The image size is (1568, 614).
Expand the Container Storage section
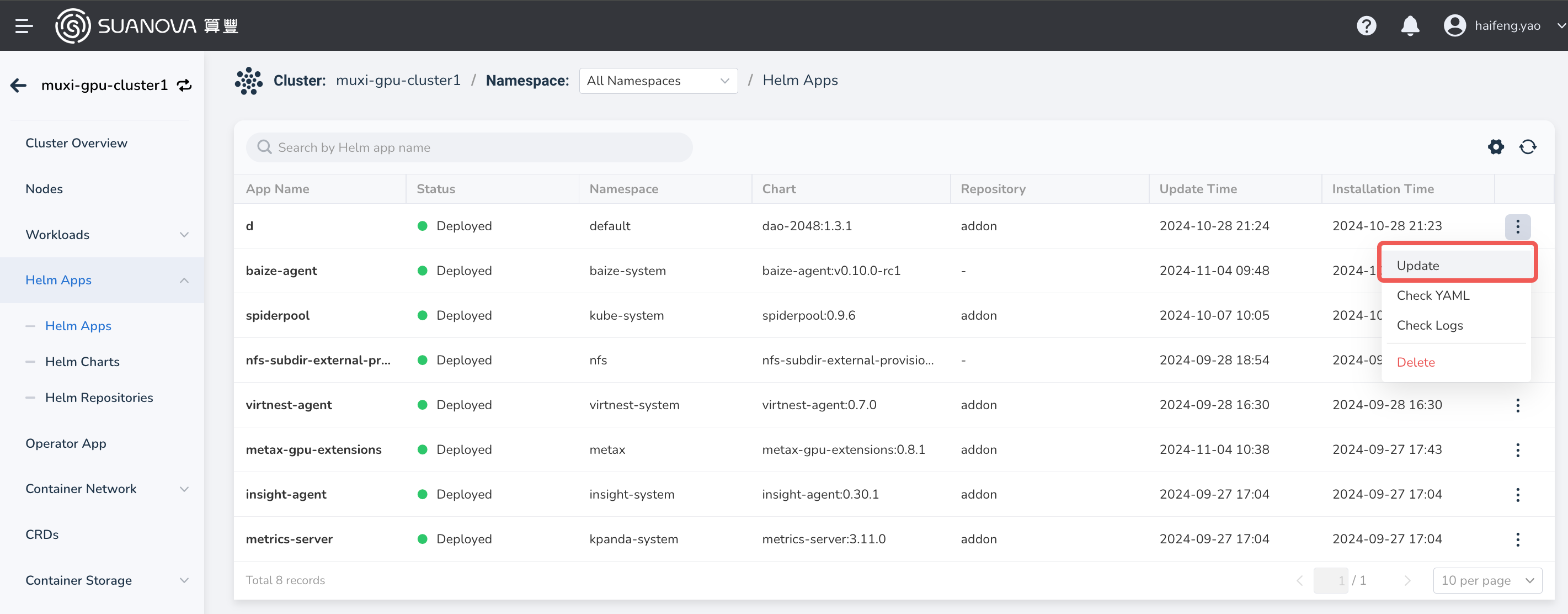tap(102, 580)
